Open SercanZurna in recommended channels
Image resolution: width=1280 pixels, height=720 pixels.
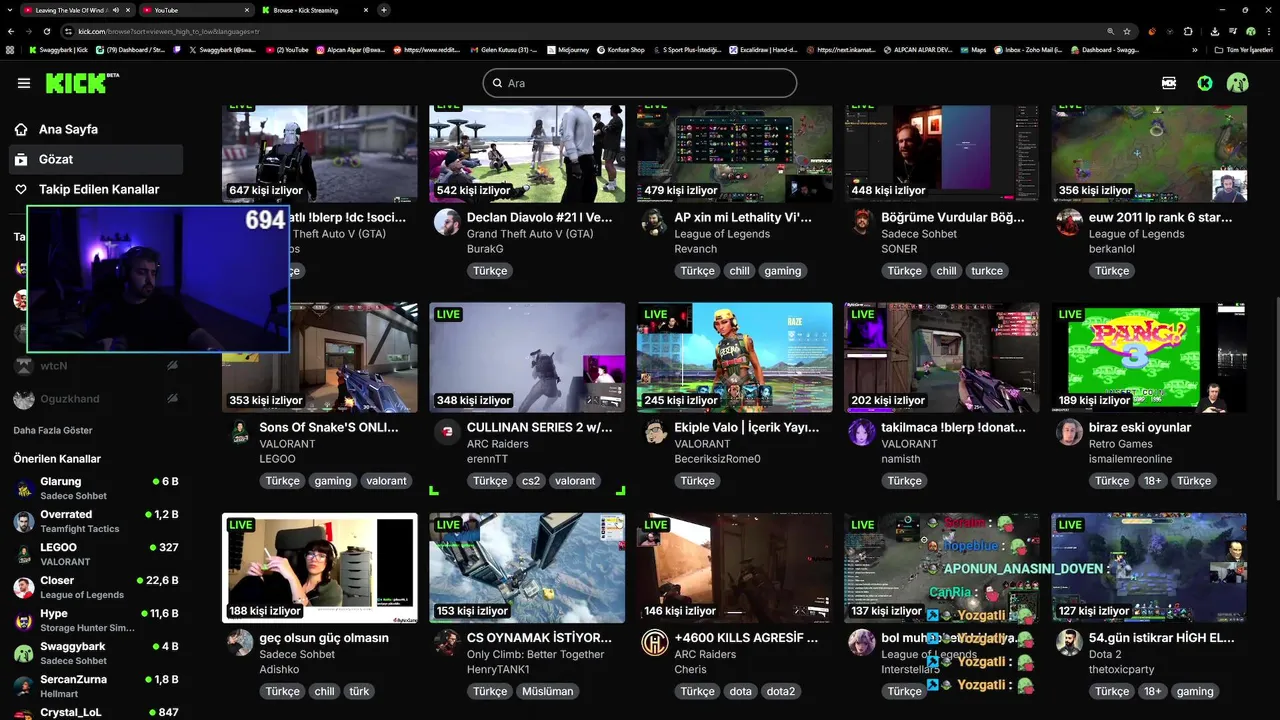pyautogui.click(x=96, y=686)
